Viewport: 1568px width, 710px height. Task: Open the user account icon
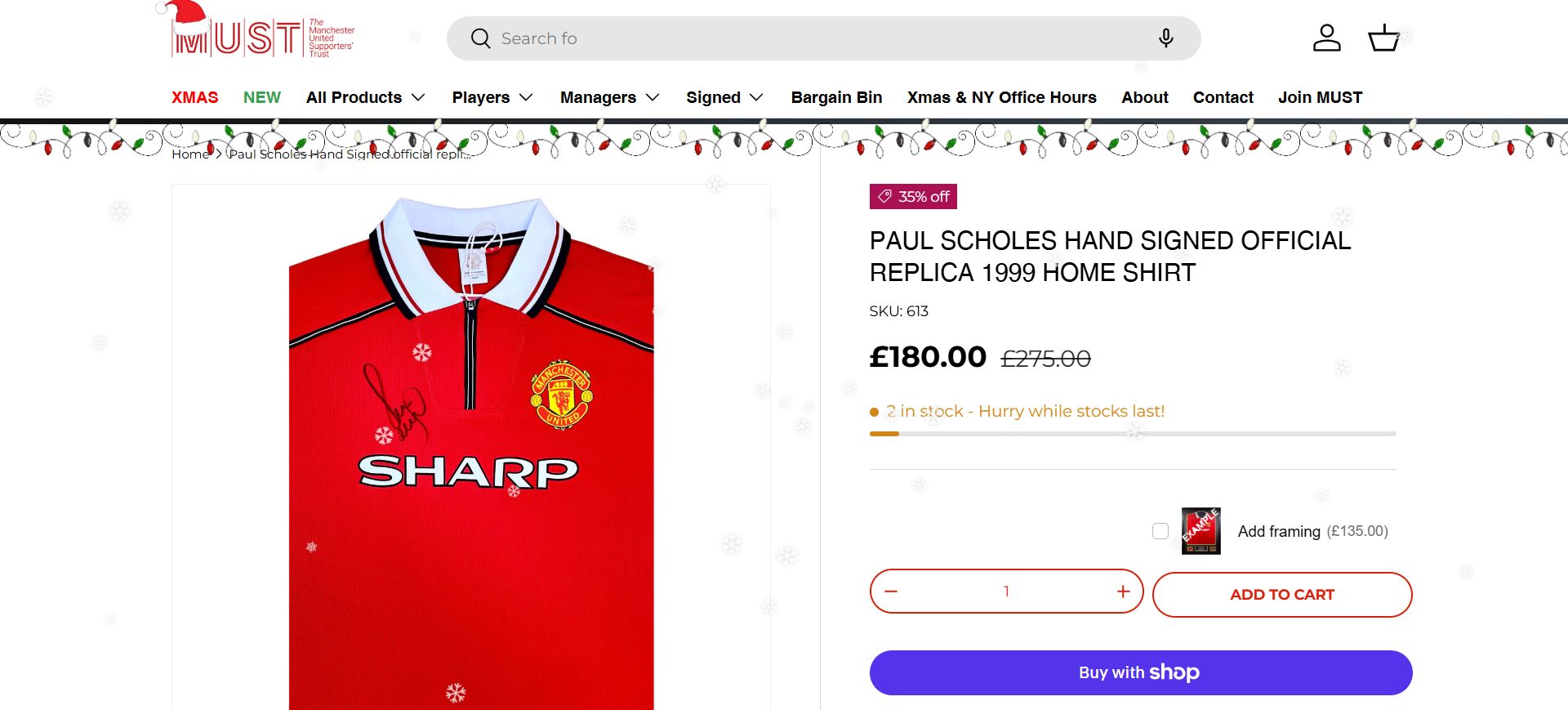(1326, 38)
